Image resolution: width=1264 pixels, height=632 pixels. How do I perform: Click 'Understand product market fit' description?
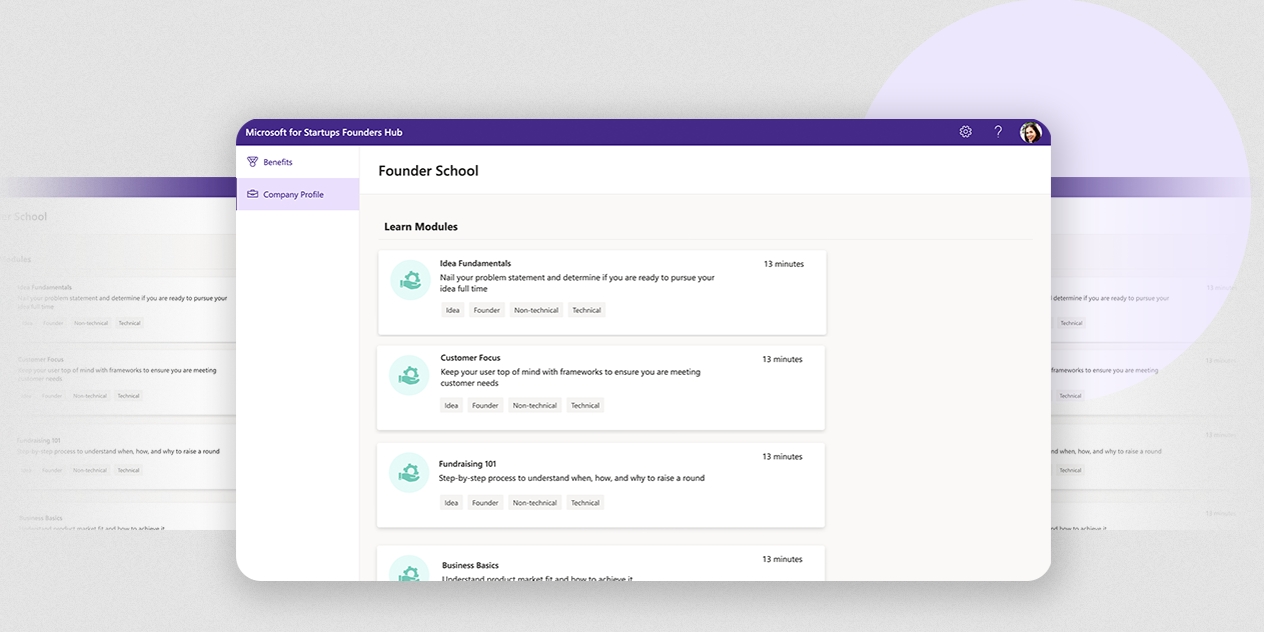537,577
